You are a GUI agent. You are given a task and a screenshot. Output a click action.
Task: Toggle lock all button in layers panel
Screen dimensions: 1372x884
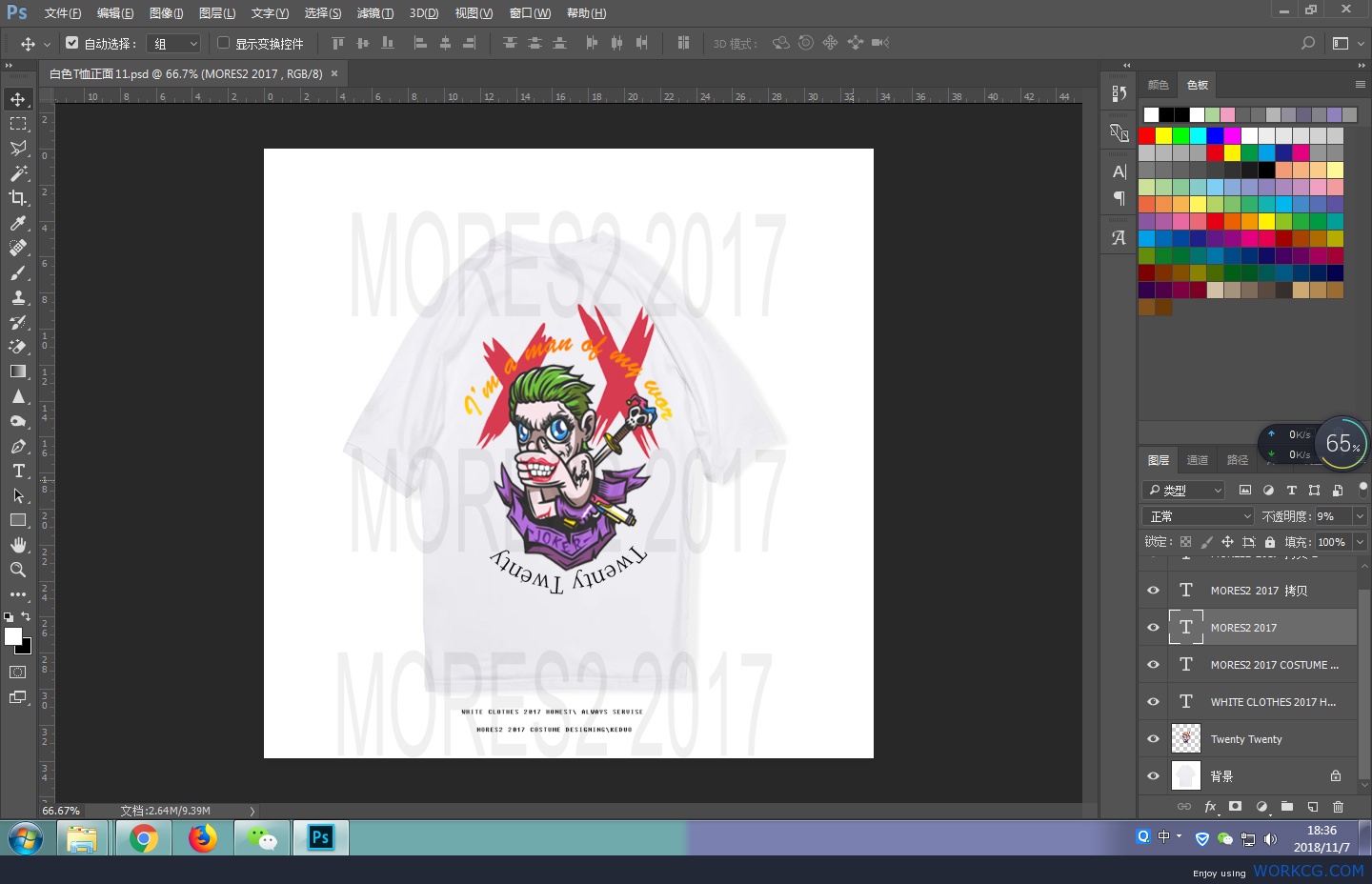click(1270, 542)
